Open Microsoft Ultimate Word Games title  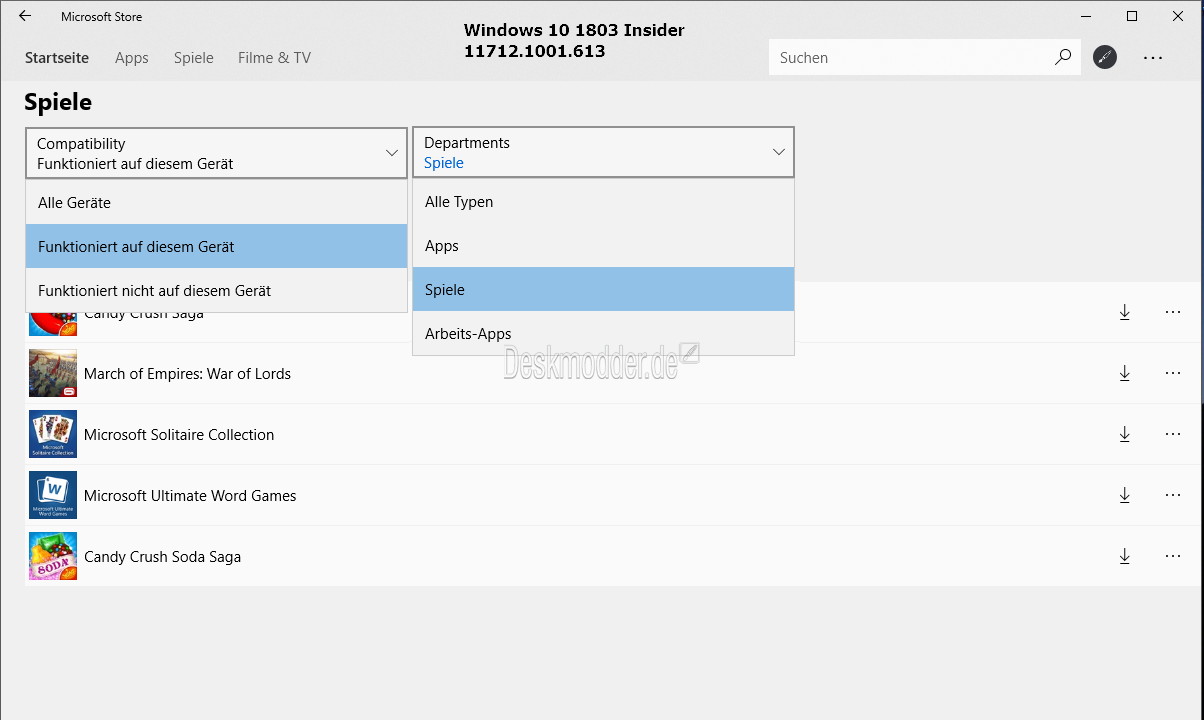point(190,496)
